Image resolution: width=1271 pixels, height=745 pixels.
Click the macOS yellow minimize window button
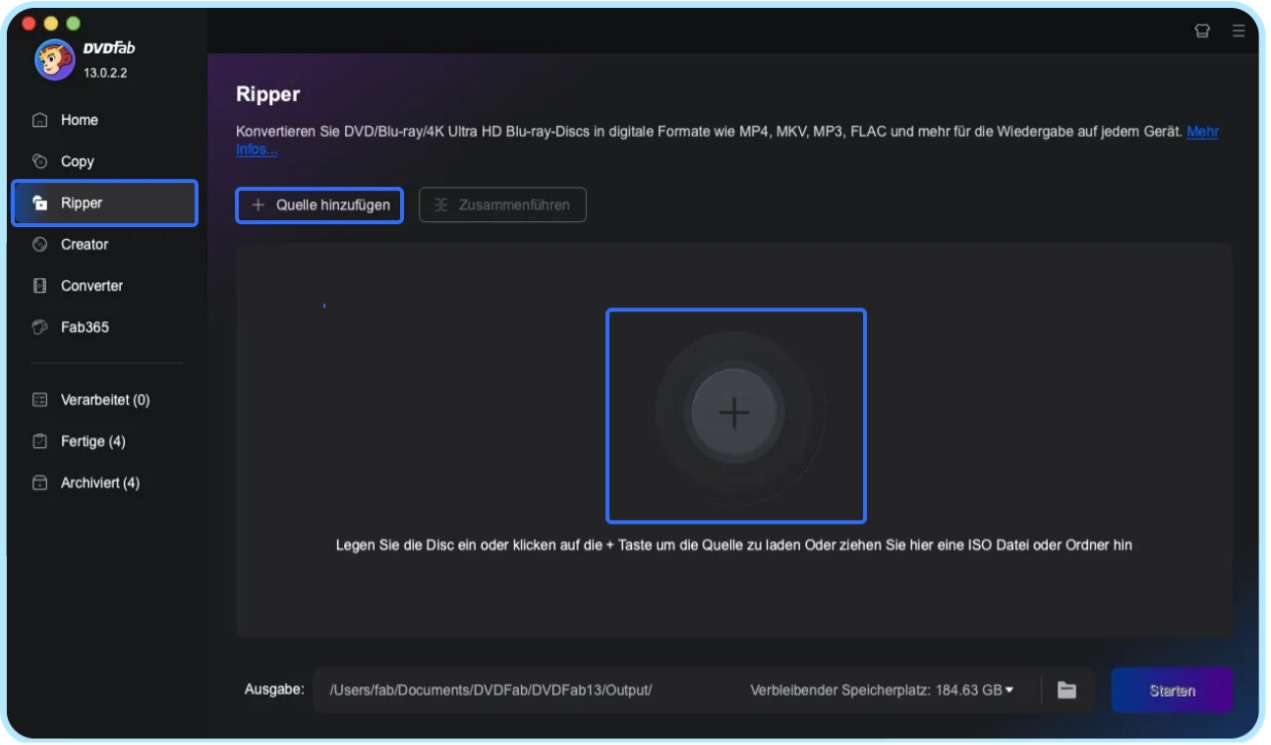coord(50,22)
